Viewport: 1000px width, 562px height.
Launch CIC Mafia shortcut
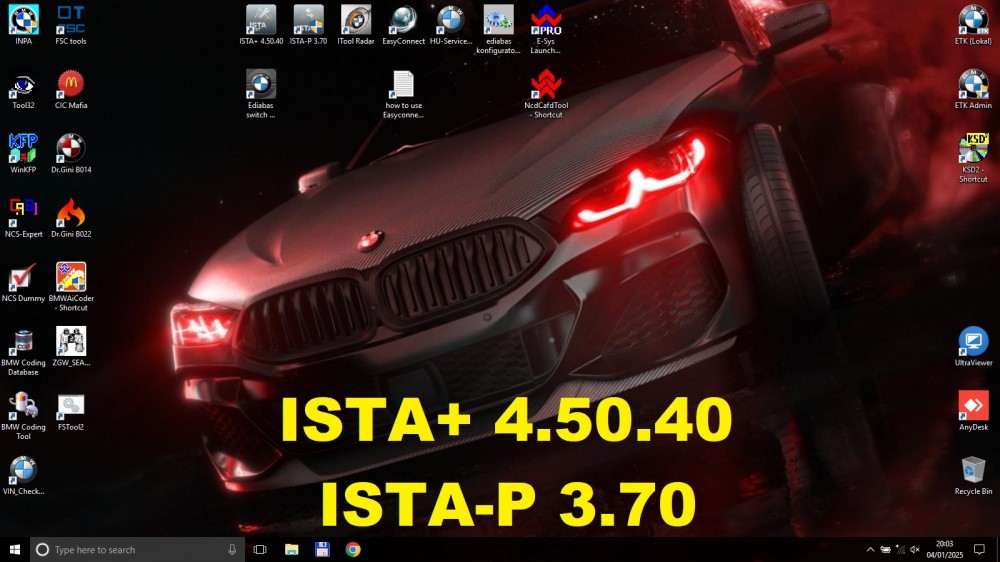pyautogui.click(x=71, y=89)
